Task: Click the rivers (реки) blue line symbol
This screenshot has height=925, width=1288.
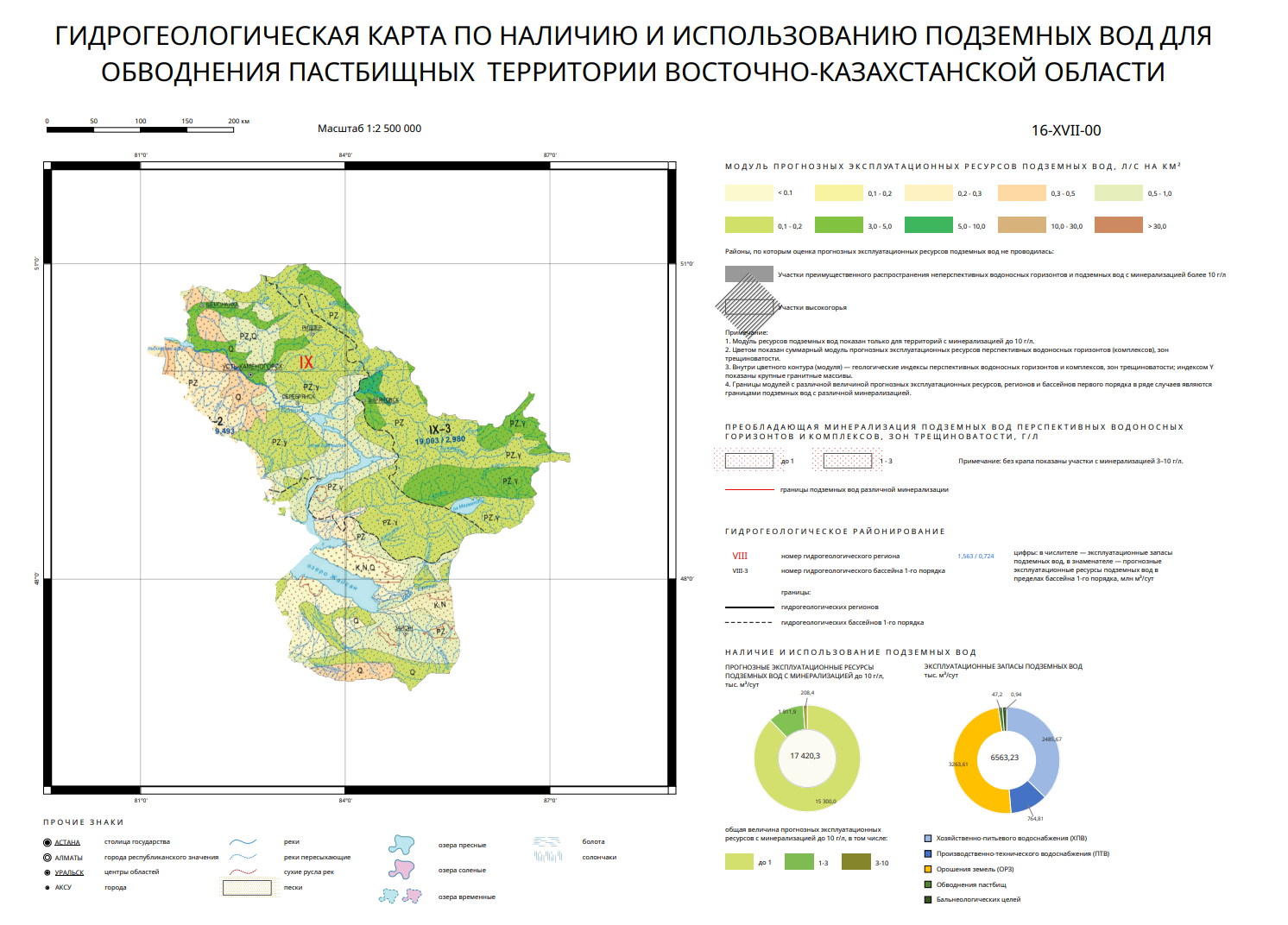Action: click(x=244, y=841)
